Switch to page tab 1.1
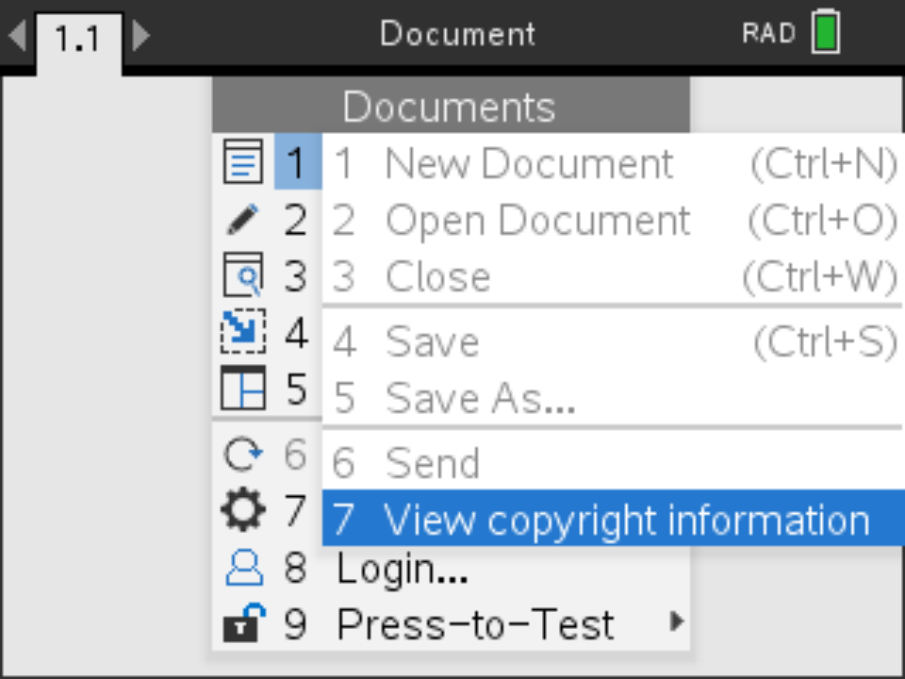The image size is (905, 679). (x=79, y=42)
